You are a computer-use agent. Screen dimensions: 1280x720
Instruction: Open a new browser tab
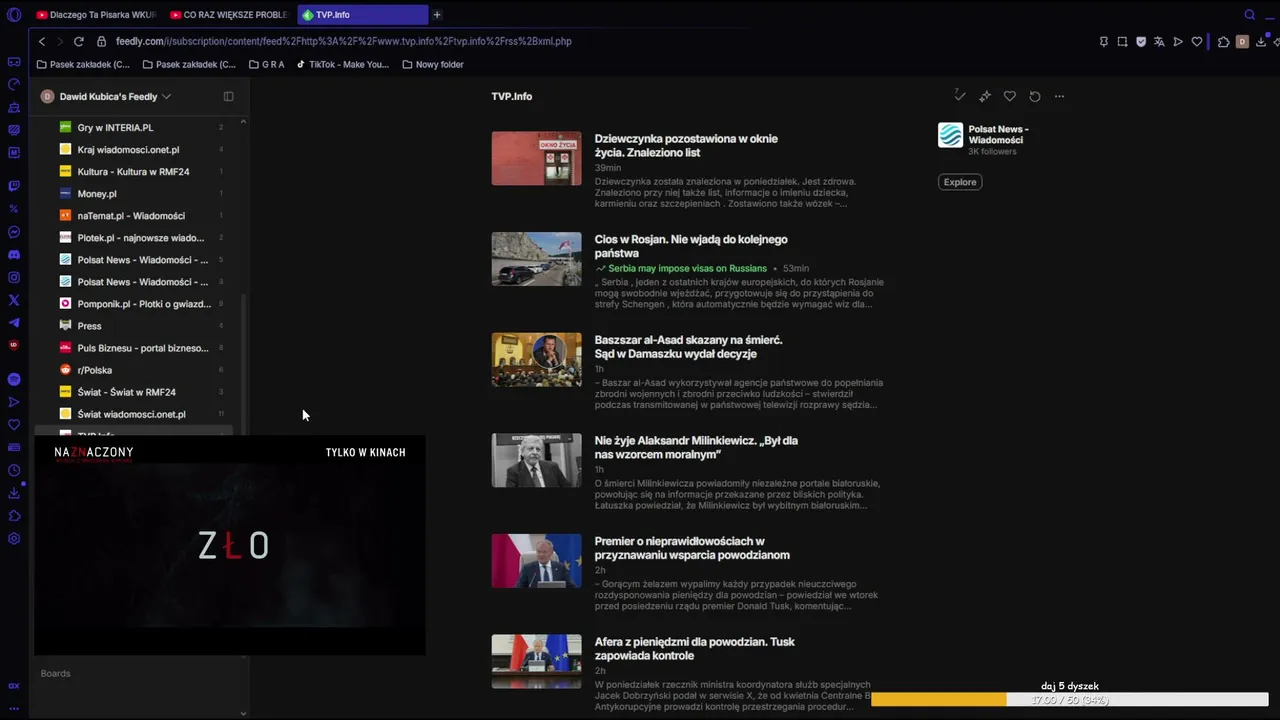pyautogui.click(x=437, y=15)
